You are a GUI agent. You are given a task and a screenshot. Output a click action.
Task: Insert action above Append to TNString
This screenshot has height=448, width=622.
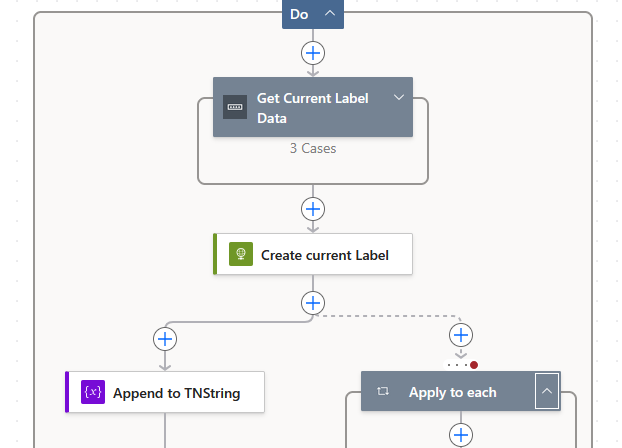tap(165, 339)
